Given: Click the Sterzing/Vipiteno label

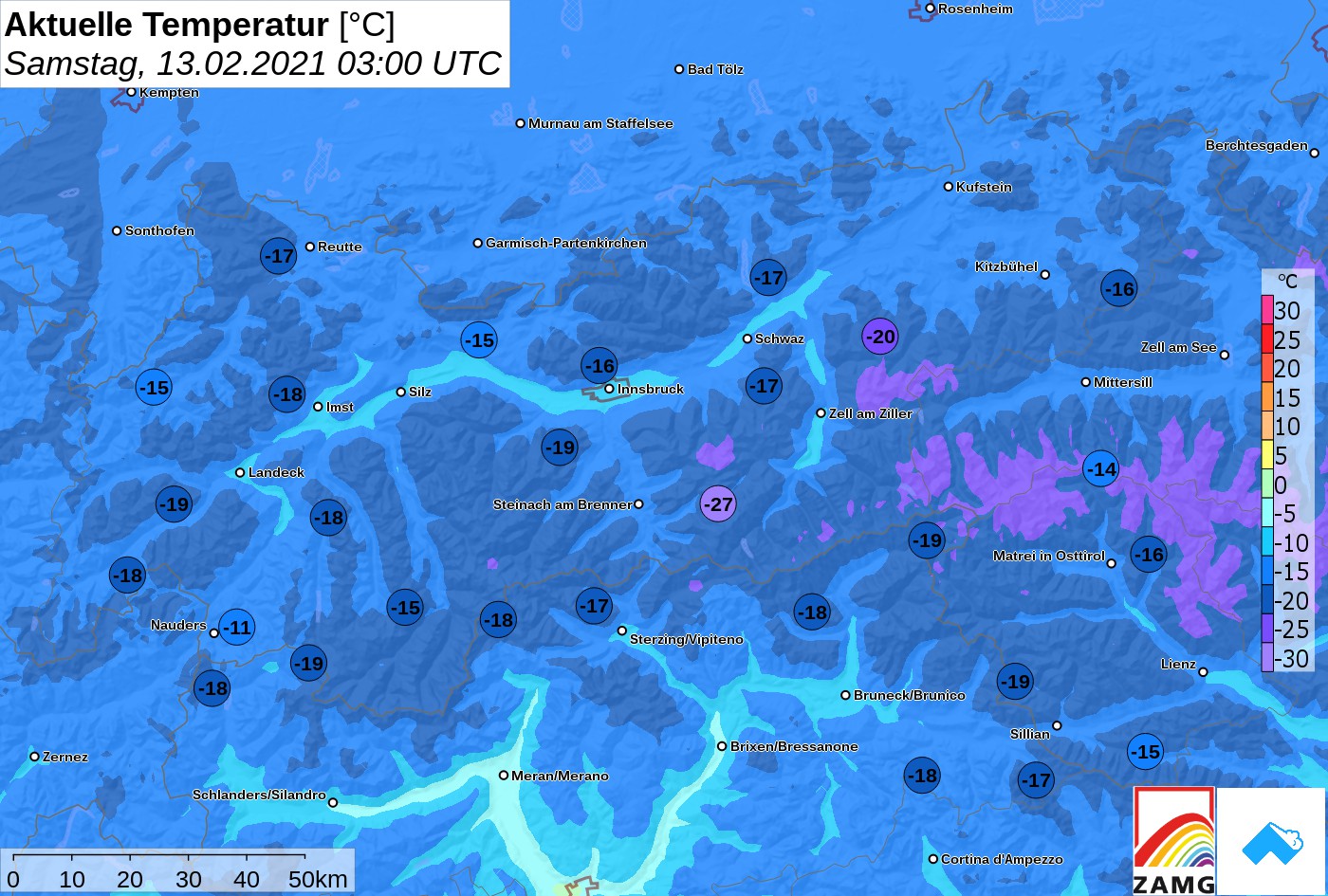Looking at the screenshot, I should click(687, 639).
